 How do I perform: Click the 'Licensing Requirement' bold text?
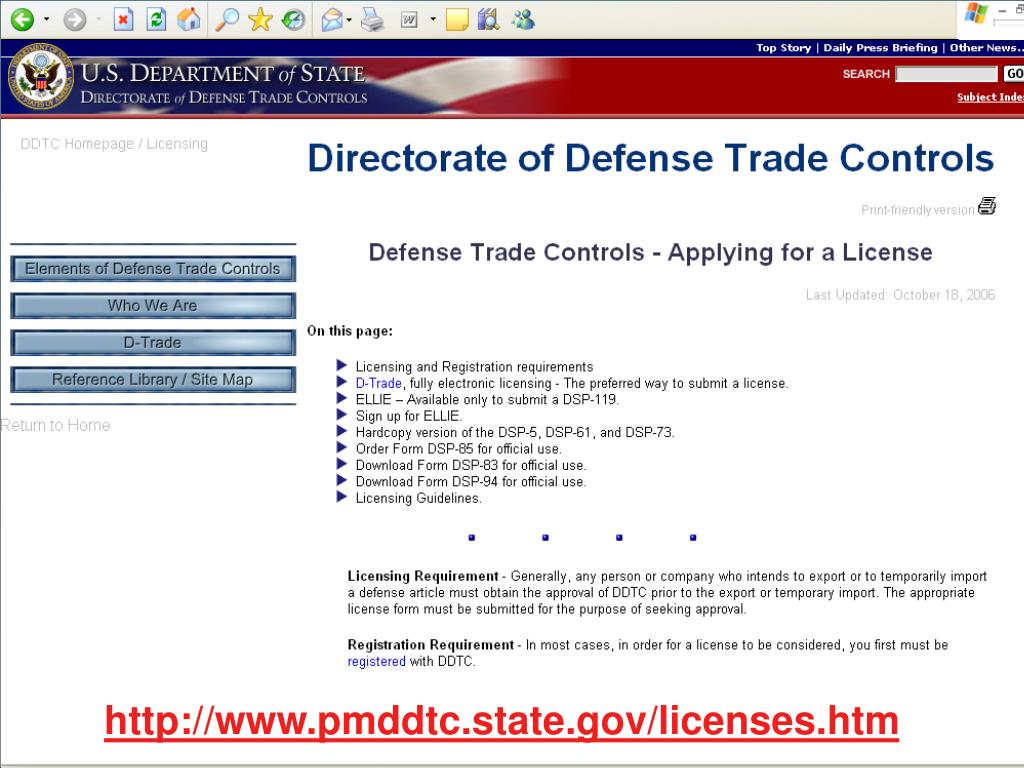[423, 576]
